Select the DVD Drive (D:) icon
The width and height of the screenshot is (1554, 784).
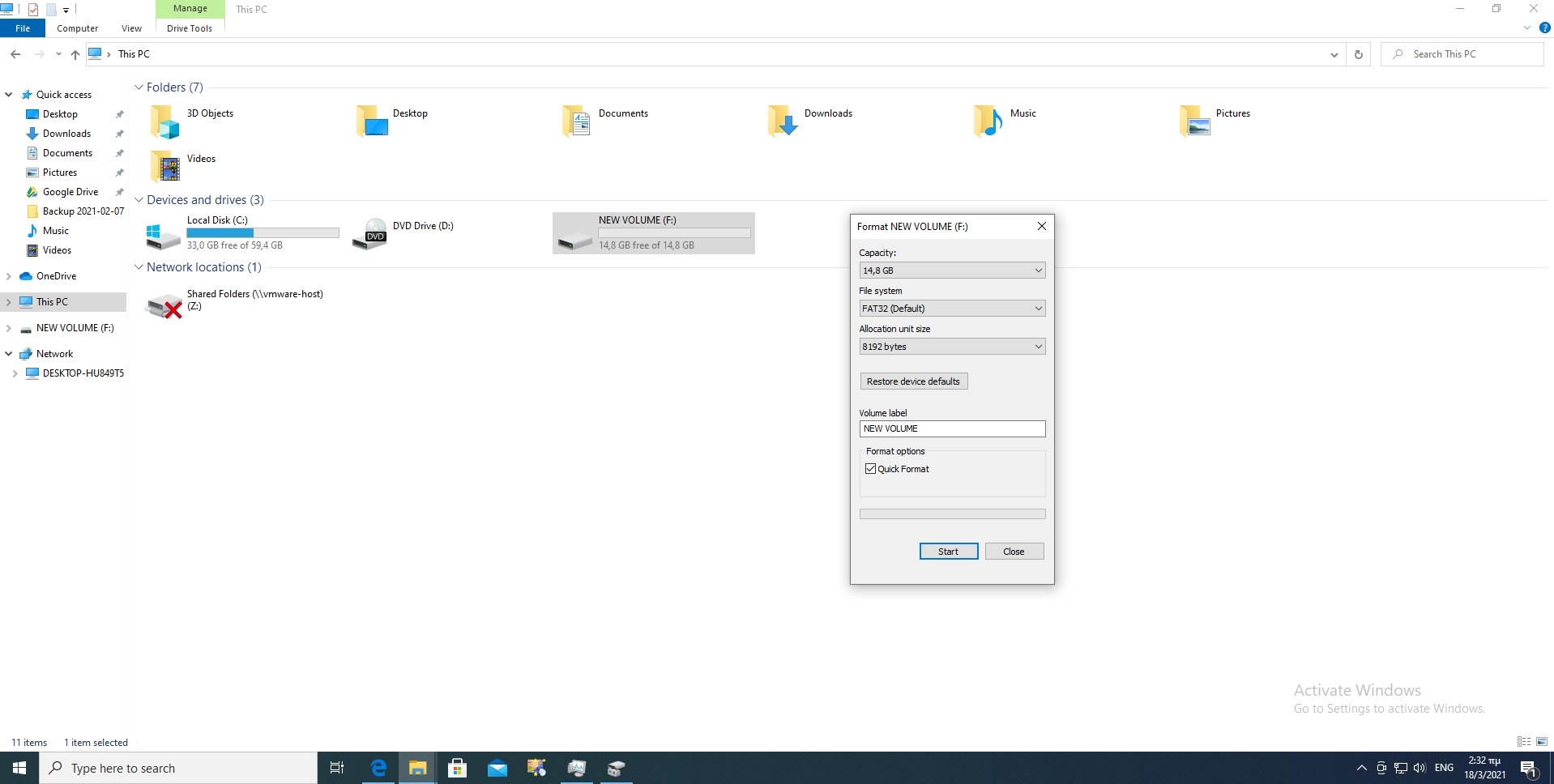click(369, 234)
